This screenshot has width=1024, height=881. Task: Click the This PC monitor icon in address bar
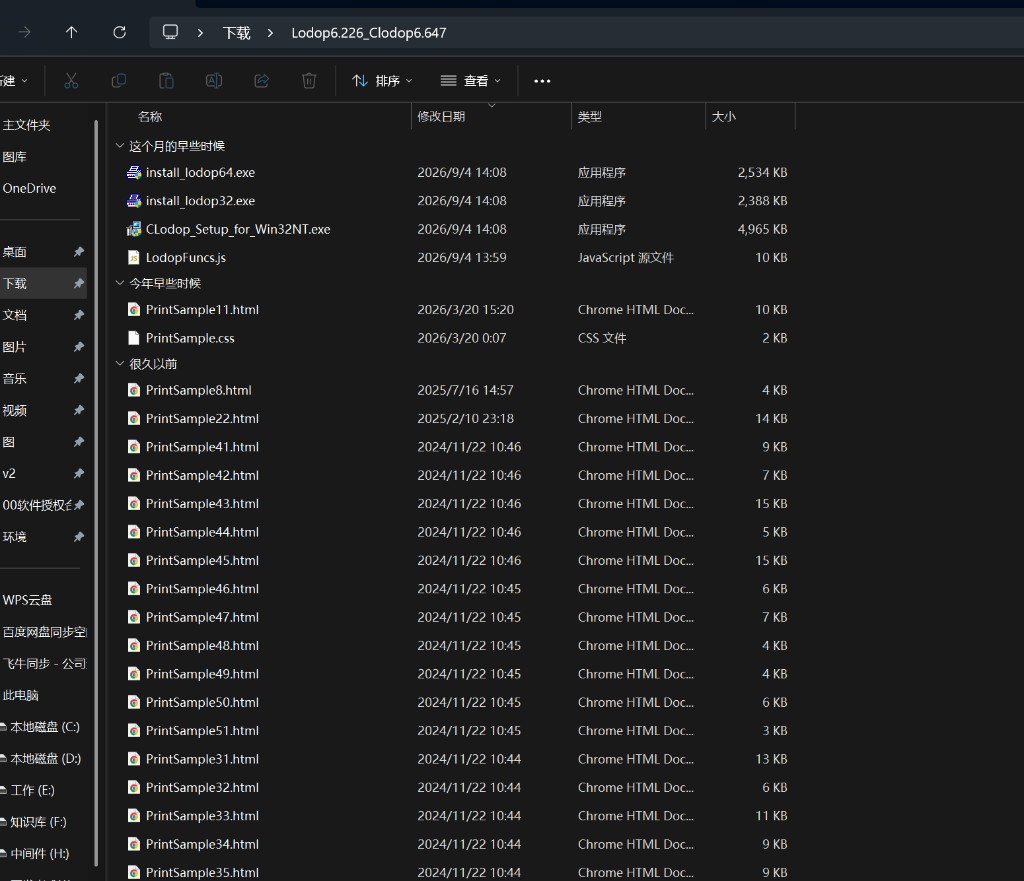point(170,32)
